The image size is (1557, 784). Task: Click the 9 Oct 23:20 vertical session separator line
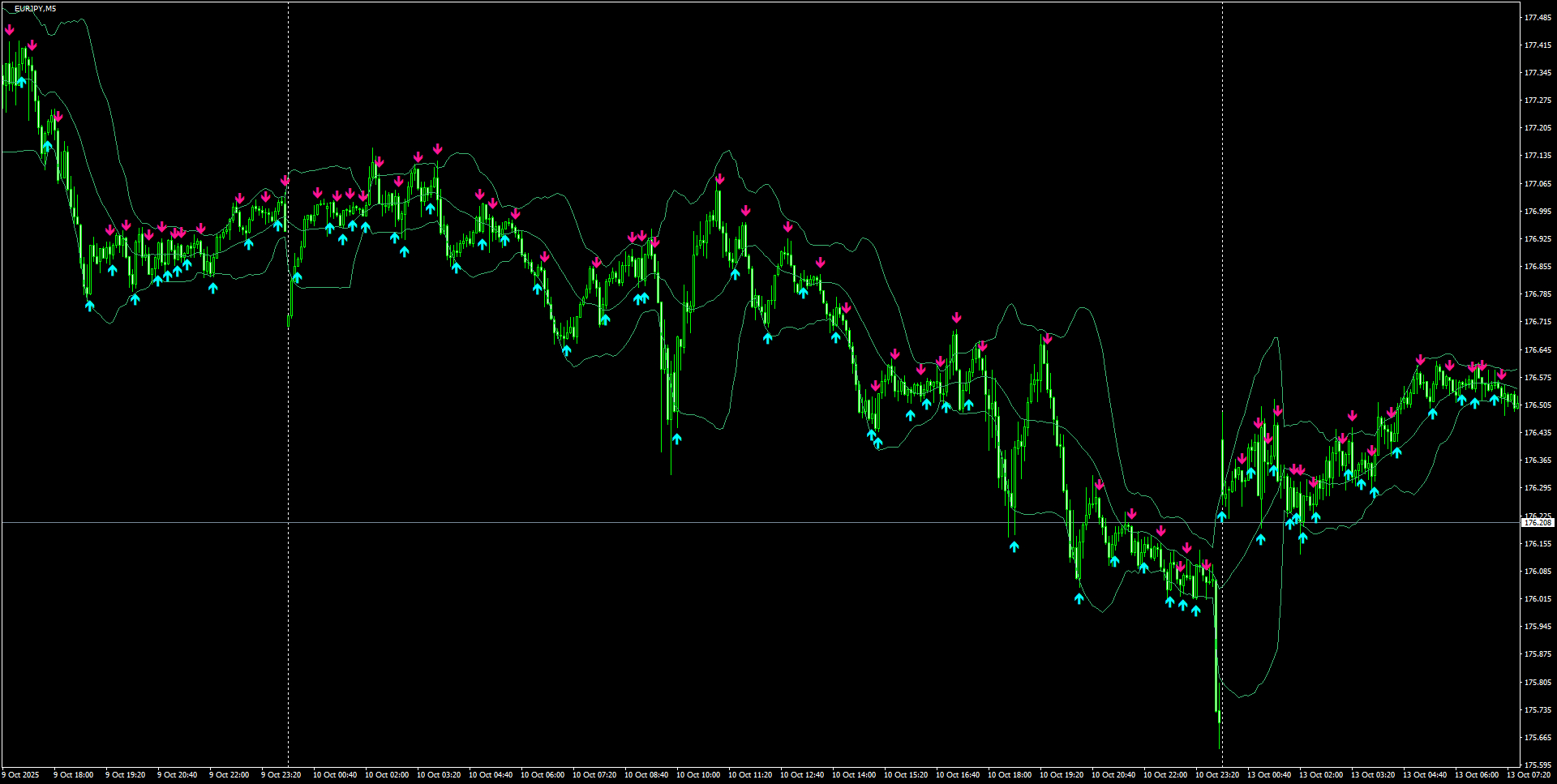pyautogui.click(x=288, y=405)
